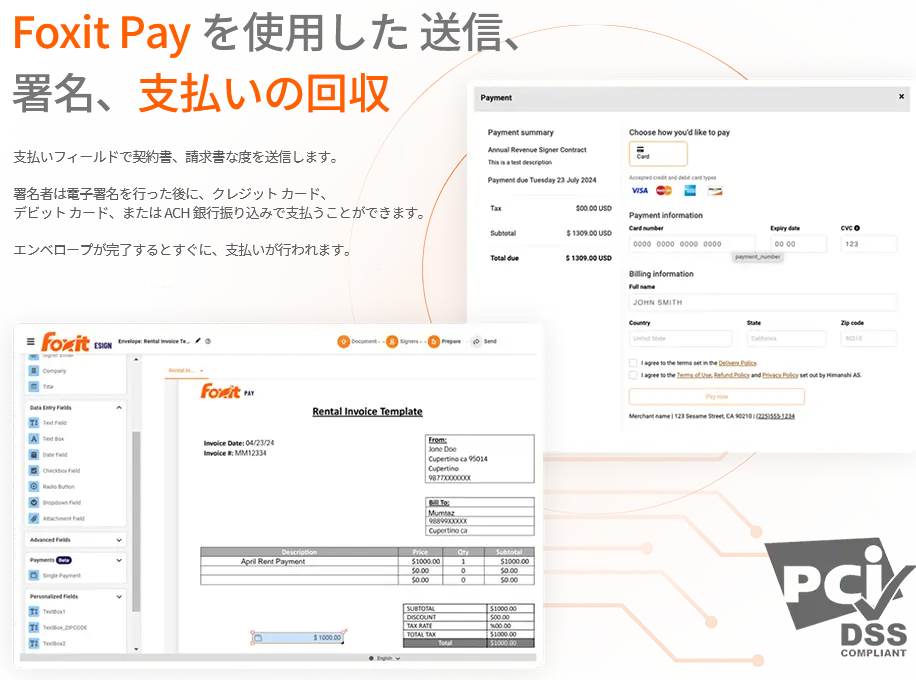The height and width of the screenshot is (680, 916).
Task: Open the Privacy Policy link
Action: [780, 375]
